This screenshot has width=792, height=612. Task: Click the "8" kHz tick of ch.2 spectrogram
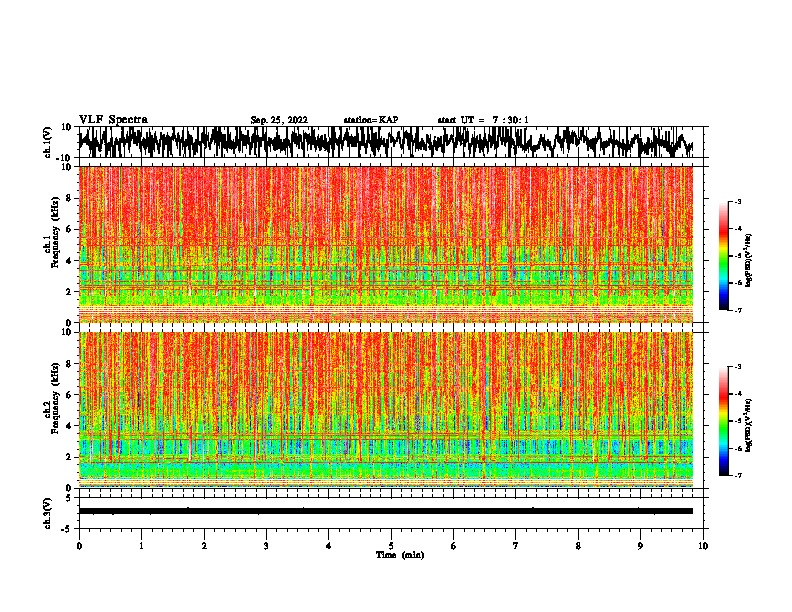coord(70,364)
